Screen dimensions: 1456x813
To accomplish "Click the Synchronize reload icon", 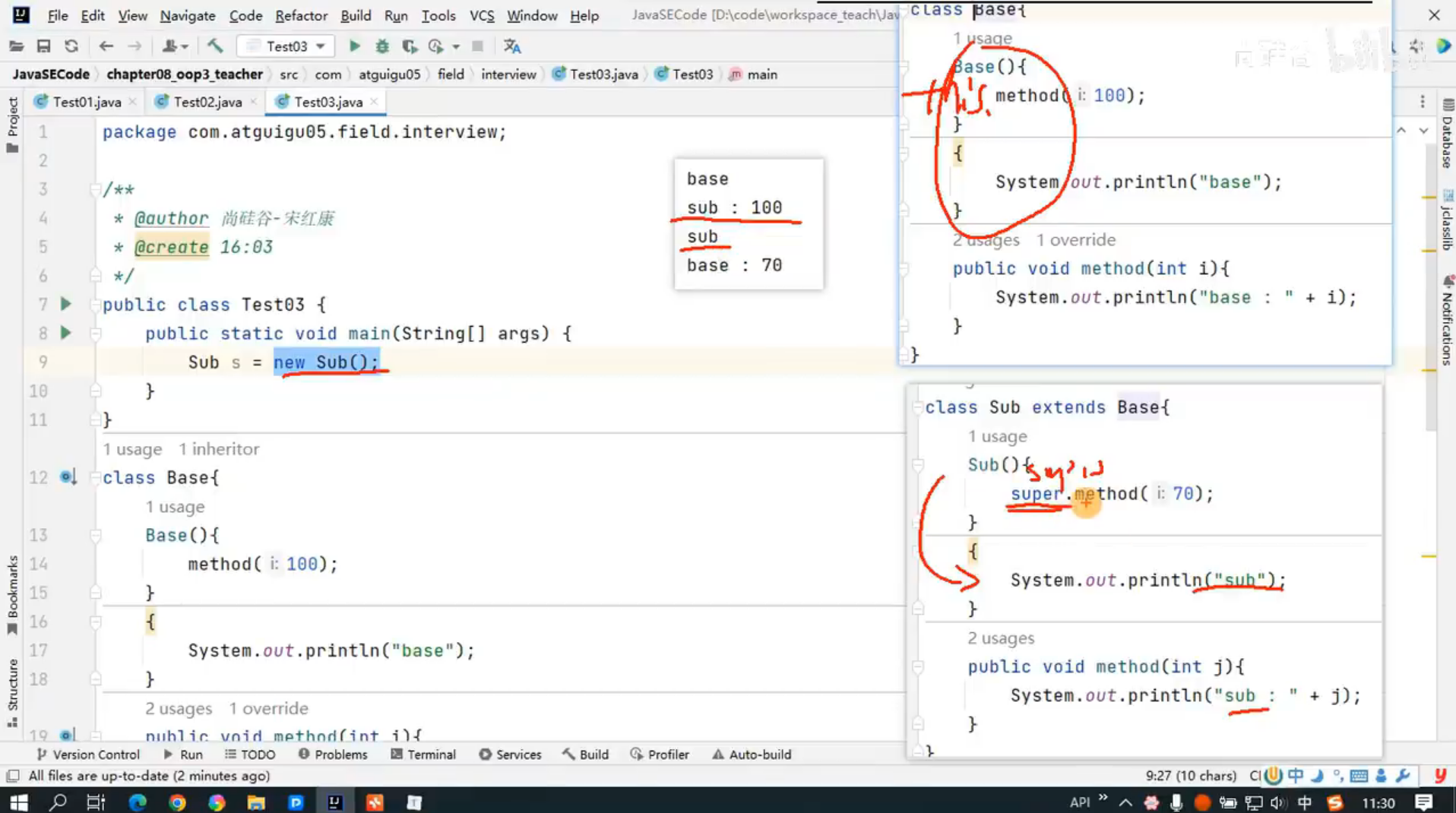I will click(x=71, y=46).
